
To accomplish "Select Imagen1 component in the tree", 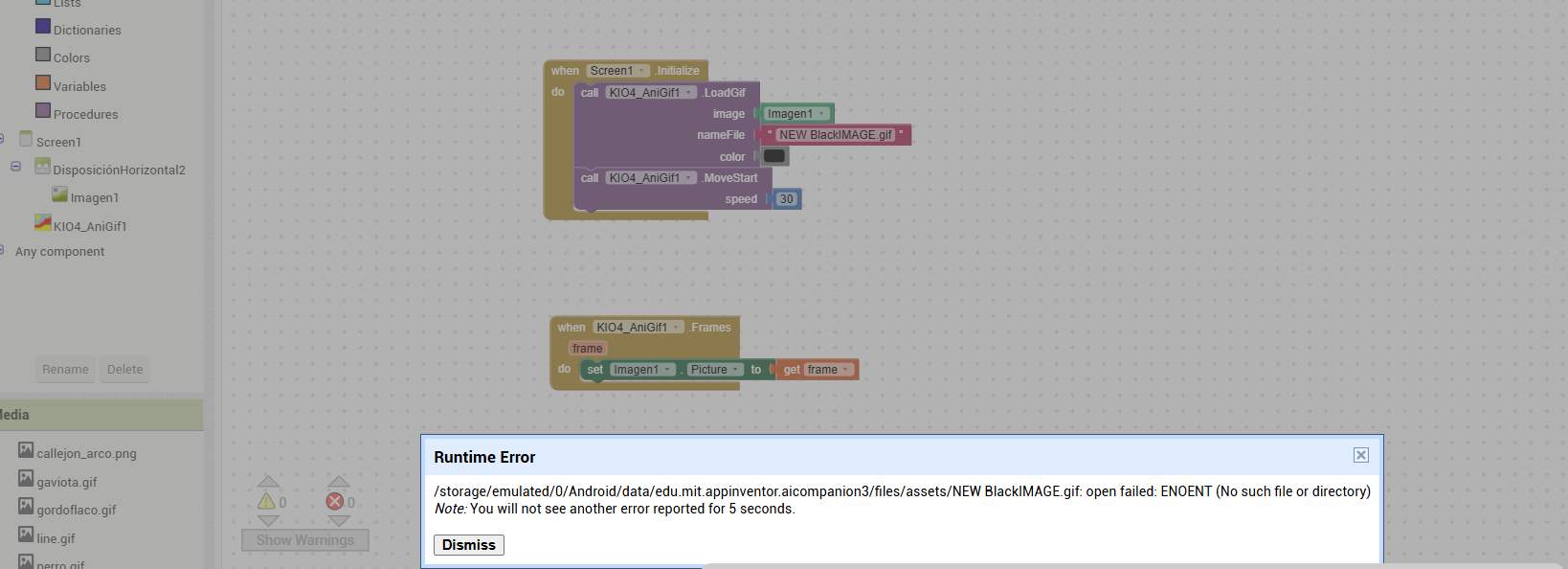I will [x=94, y=197].
